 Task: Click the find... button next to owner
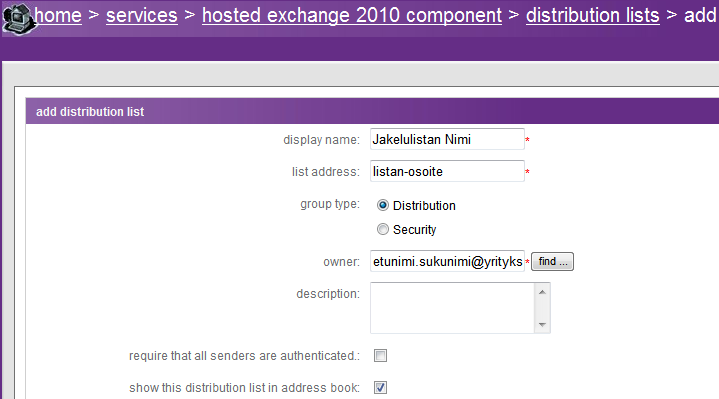(x=552, y=261)
